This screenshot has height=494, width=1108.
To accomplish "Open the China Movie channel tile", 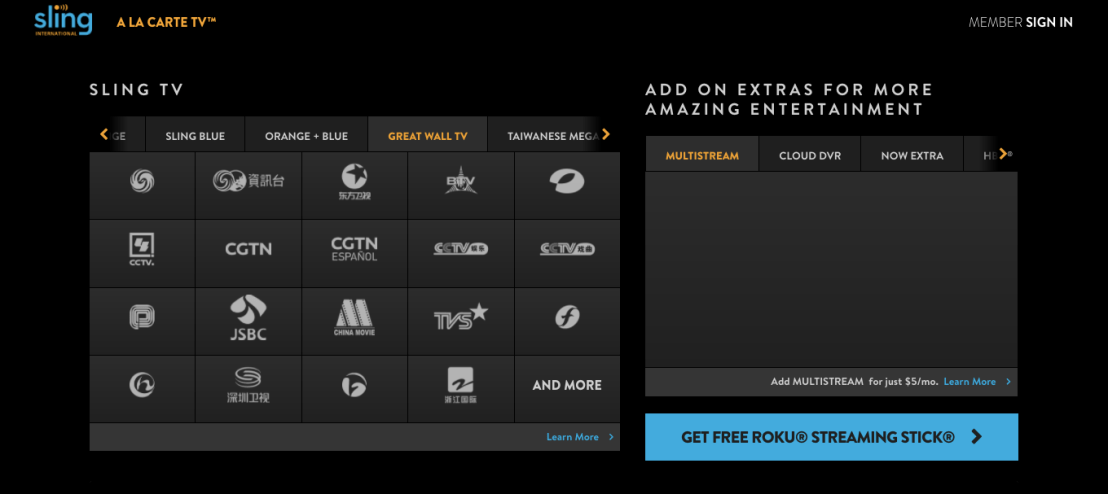I will [x=354, y=318].
